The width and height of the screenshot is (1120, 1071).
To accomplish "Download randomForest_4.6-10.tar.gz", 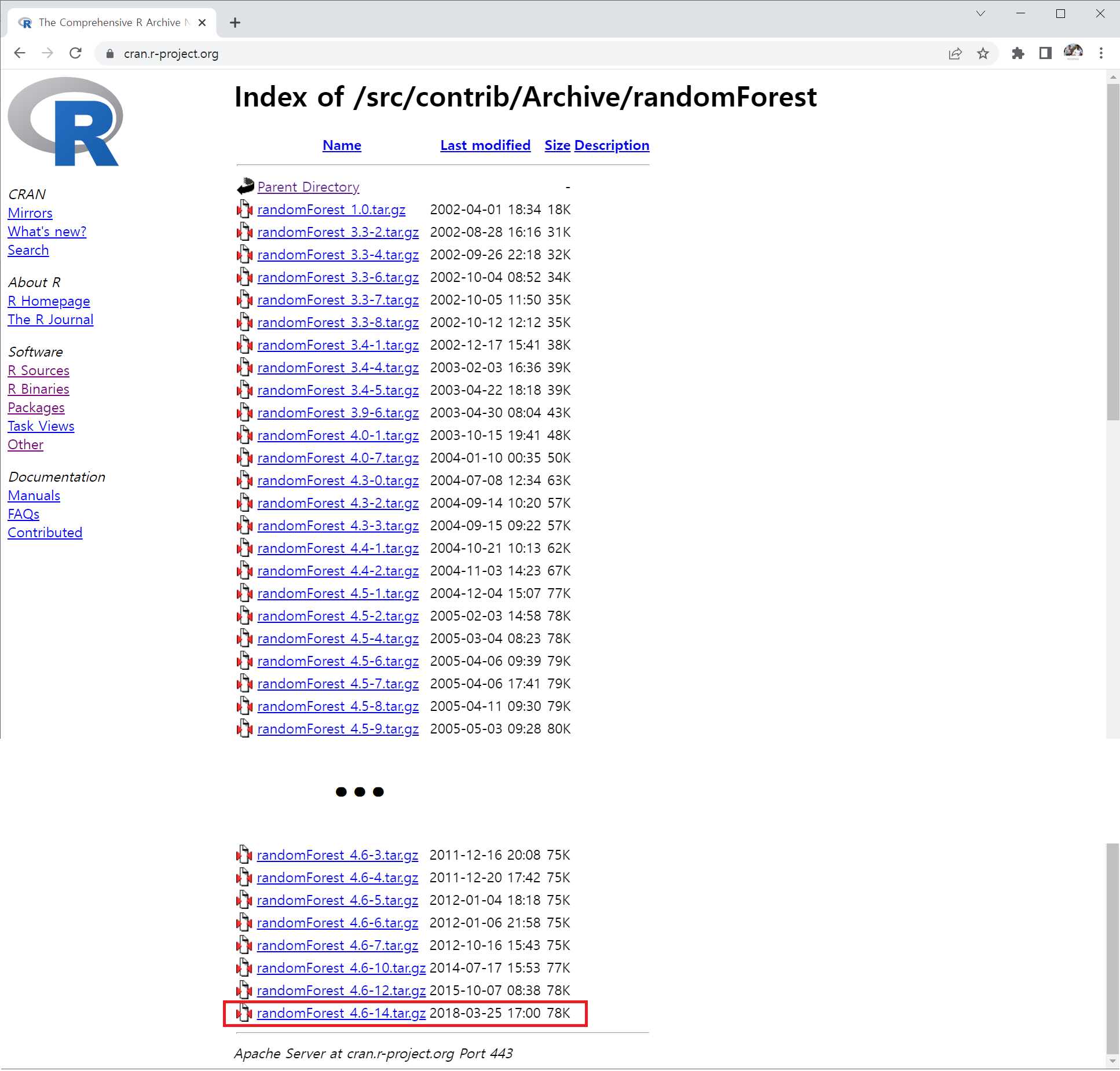I will click(341, 967).
